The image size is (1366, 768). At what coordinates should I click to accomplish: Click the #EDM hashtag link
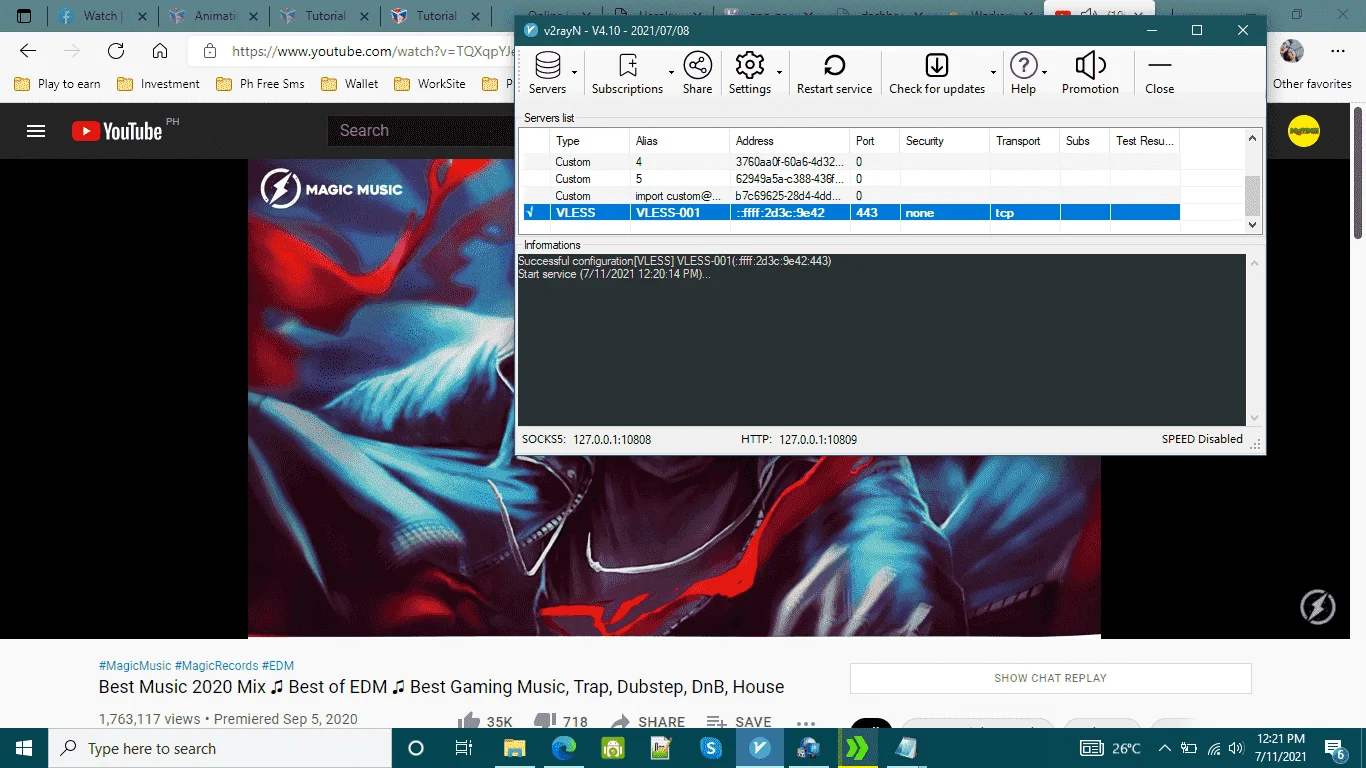click(x=278, y=666)
